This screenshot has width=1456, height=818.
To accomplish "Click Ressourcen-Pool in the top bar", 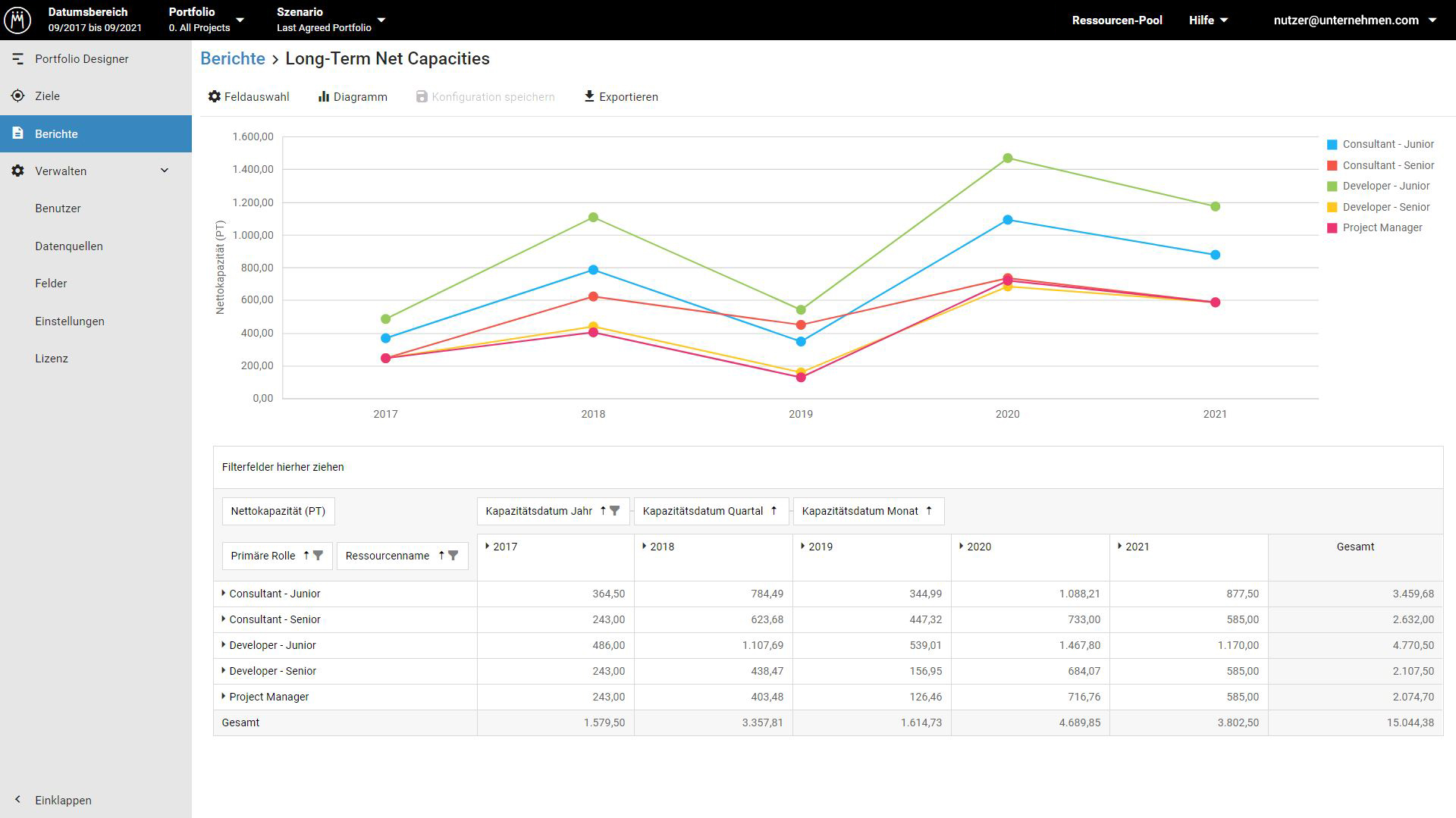I will pyautogui.click(x=1116, y=20).
